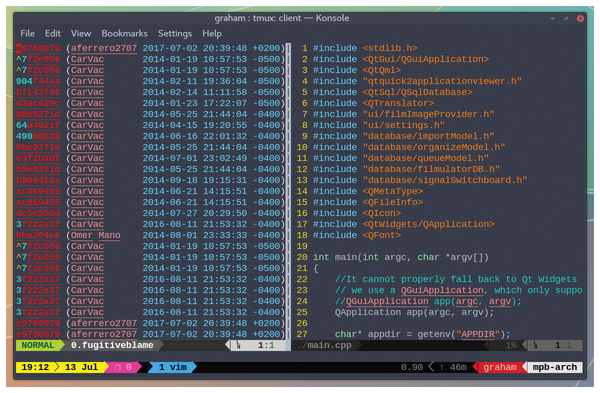Click blame commit hash 490bd628

tap(38, 136)
